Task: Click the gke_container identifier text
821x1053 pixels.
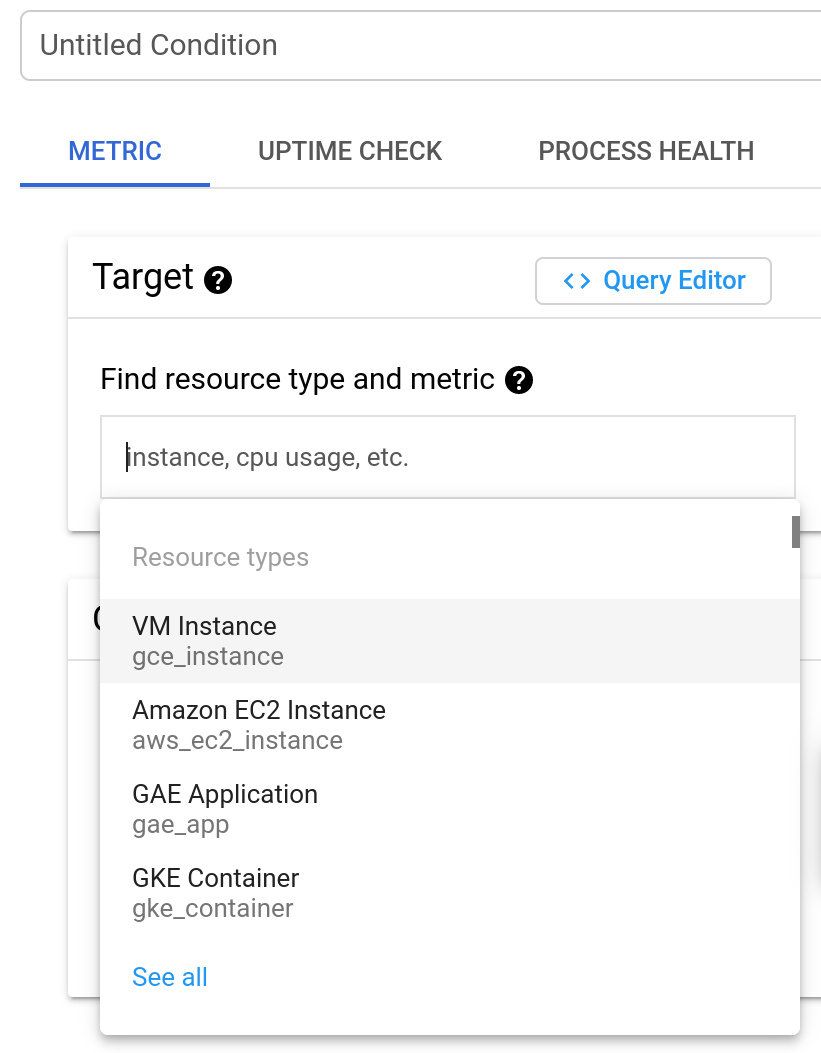Action: (213, 909)
